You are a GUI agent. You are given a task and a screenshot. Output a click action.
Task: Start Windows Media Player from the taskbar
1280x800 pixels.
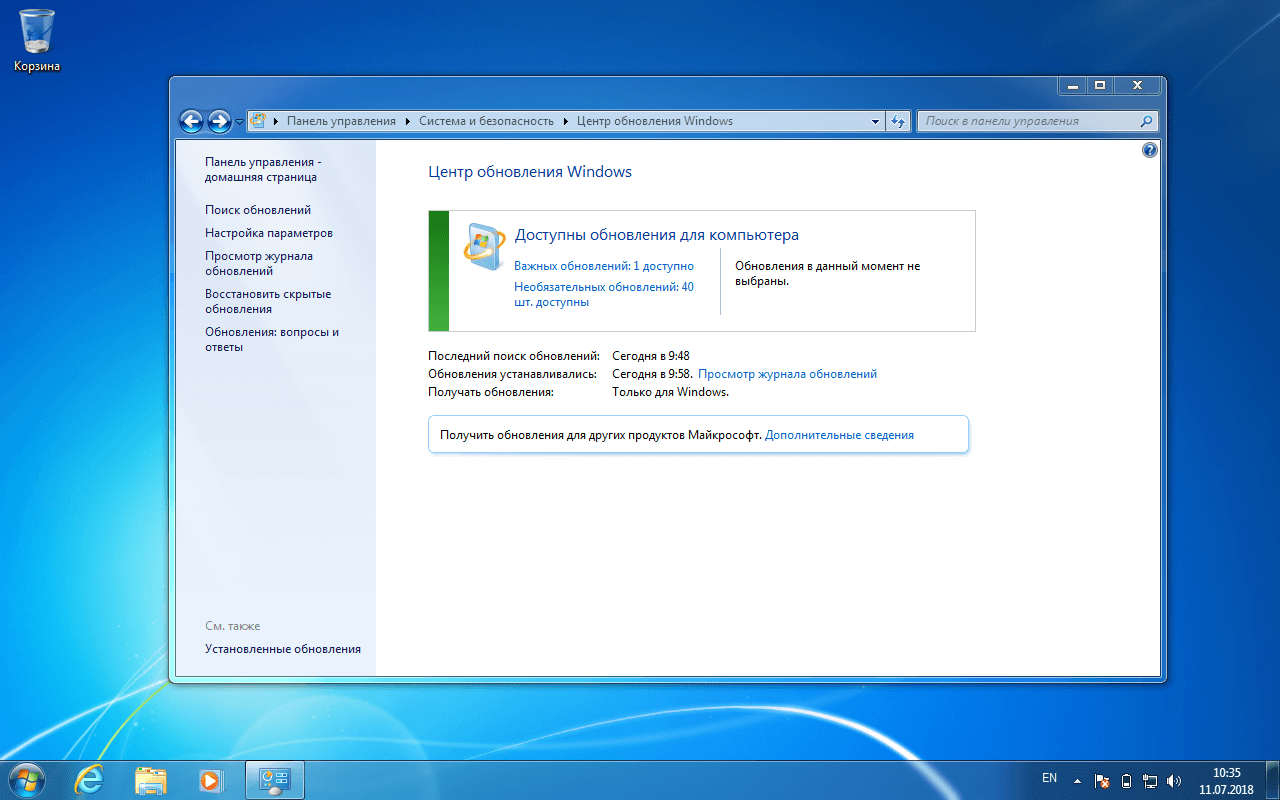212,779
